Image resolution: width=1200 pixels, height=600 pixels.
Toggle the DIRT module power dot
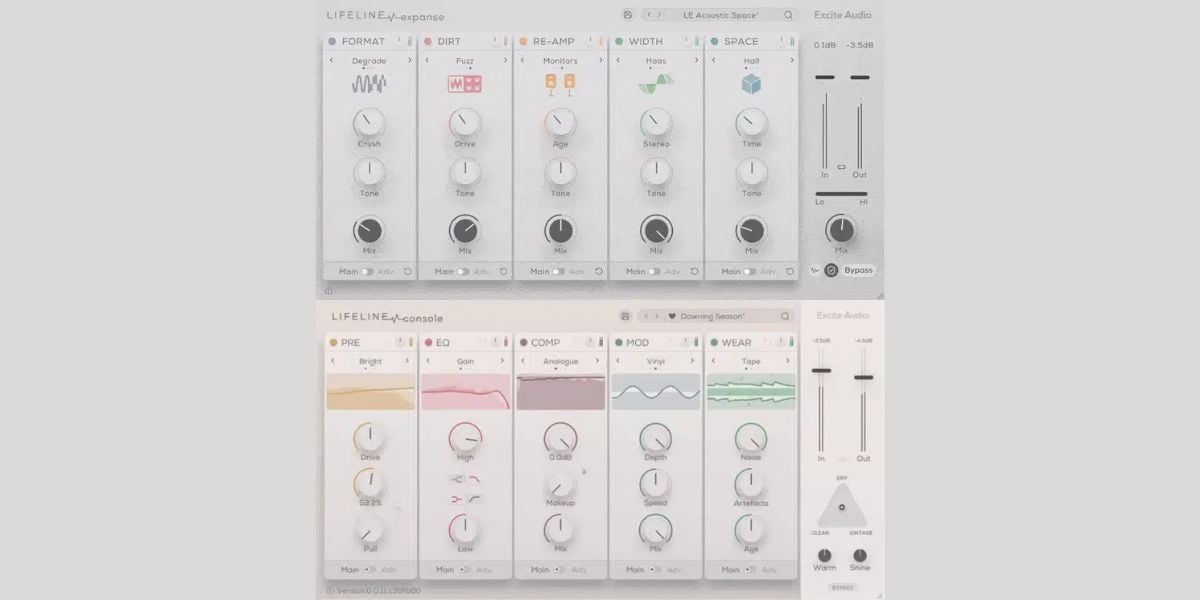pos(428,42)
